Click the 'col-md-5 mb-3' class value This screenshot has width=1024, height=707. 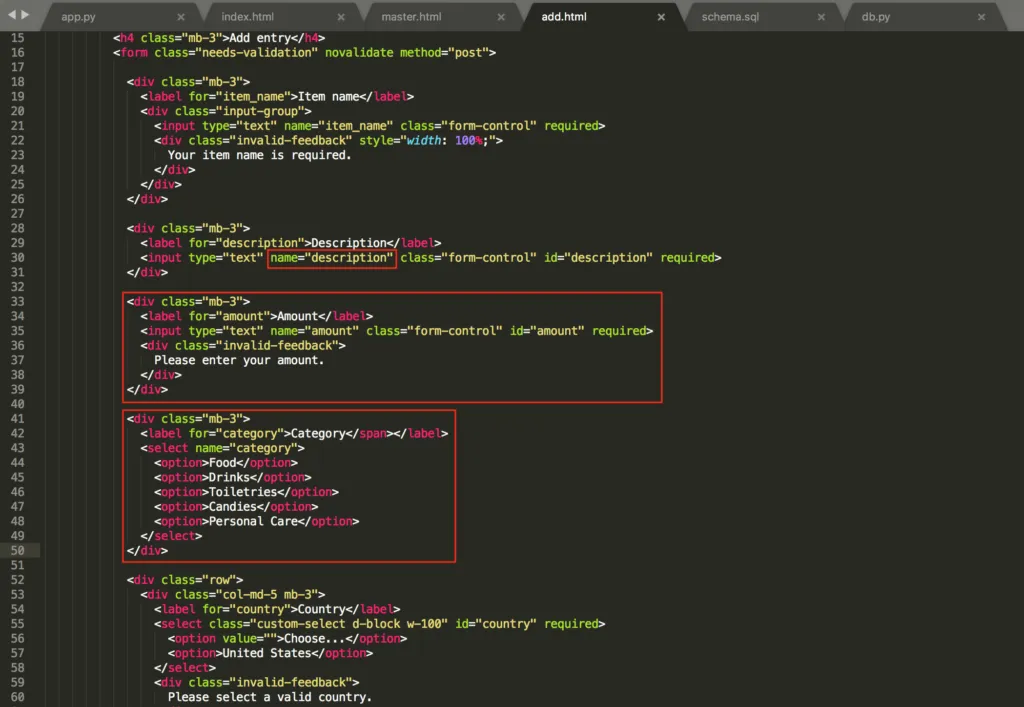(270, 595)
